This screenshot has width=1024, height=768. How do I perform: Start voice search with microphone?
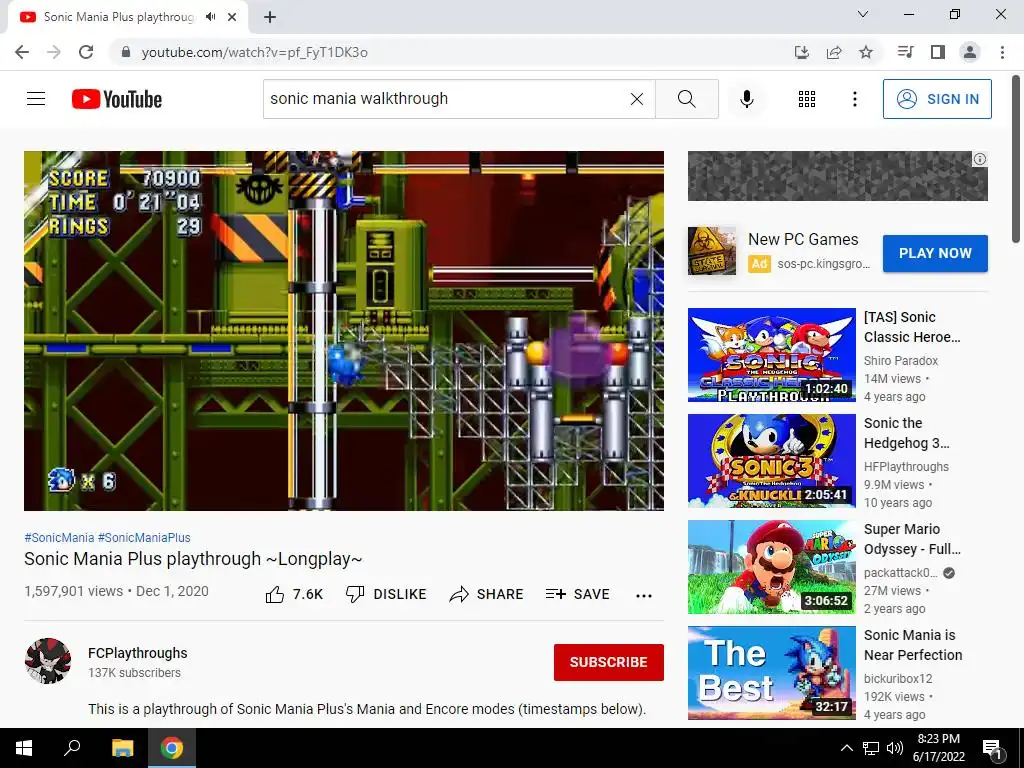(x=746, y=99)
